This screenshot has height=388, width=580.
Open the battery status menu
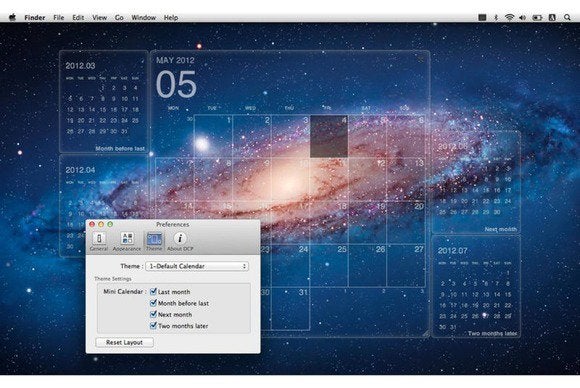tap(537, 17)
